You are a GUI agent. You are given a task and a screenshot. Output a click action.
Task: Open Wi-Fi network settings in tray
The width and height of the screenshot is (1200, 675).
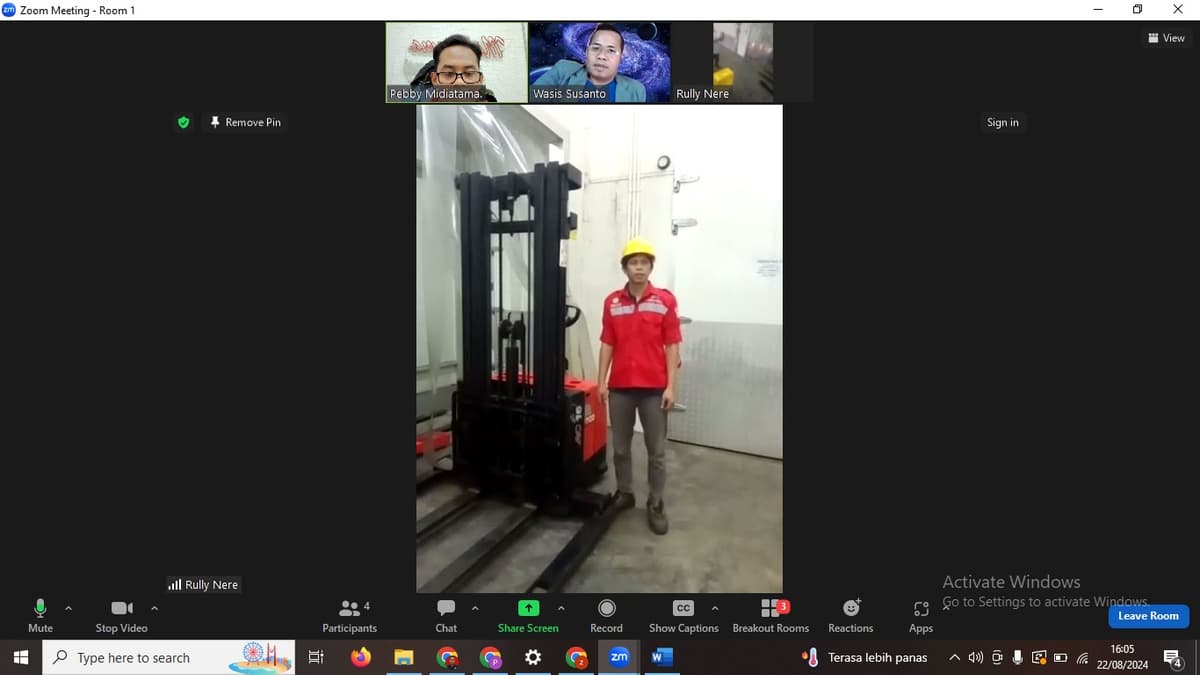click(1082, 657)
